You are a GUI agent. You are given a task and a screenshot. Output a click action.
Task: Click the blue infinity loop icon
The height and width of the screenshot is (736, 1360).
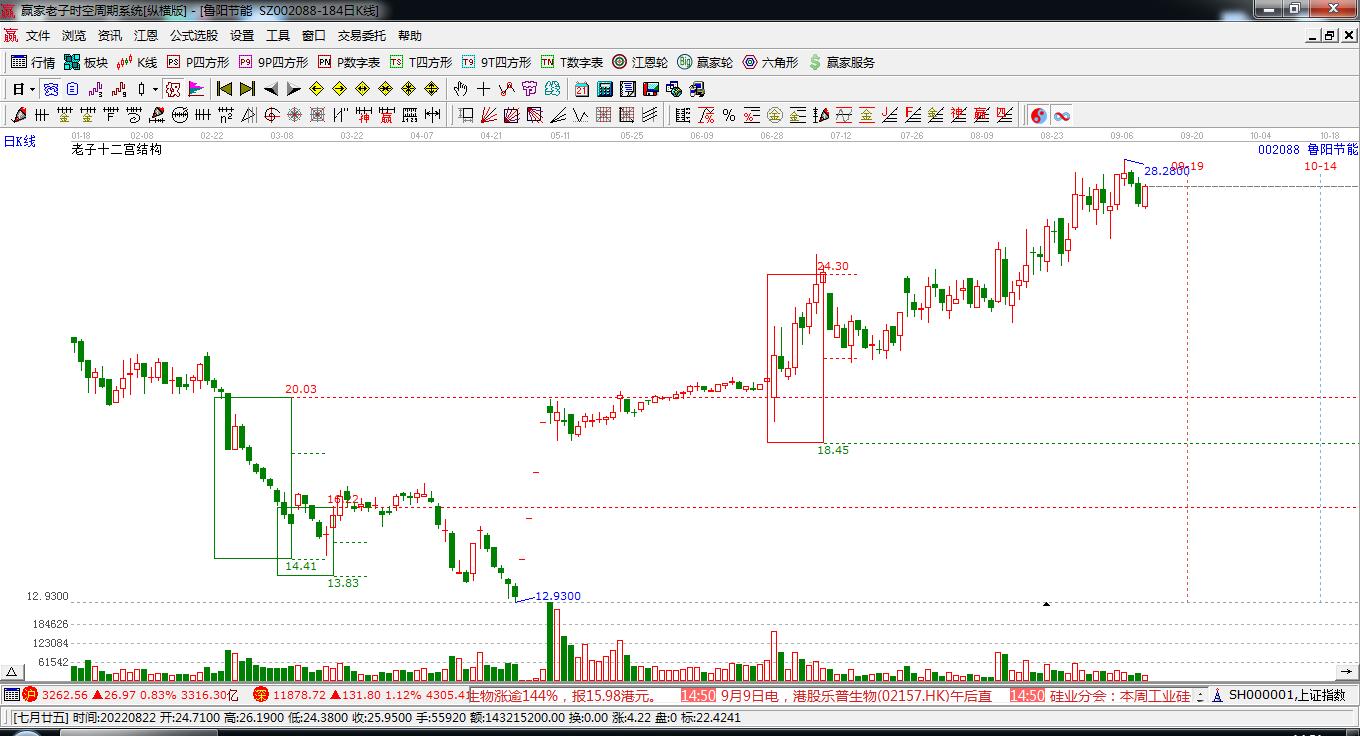point(1061,115)
